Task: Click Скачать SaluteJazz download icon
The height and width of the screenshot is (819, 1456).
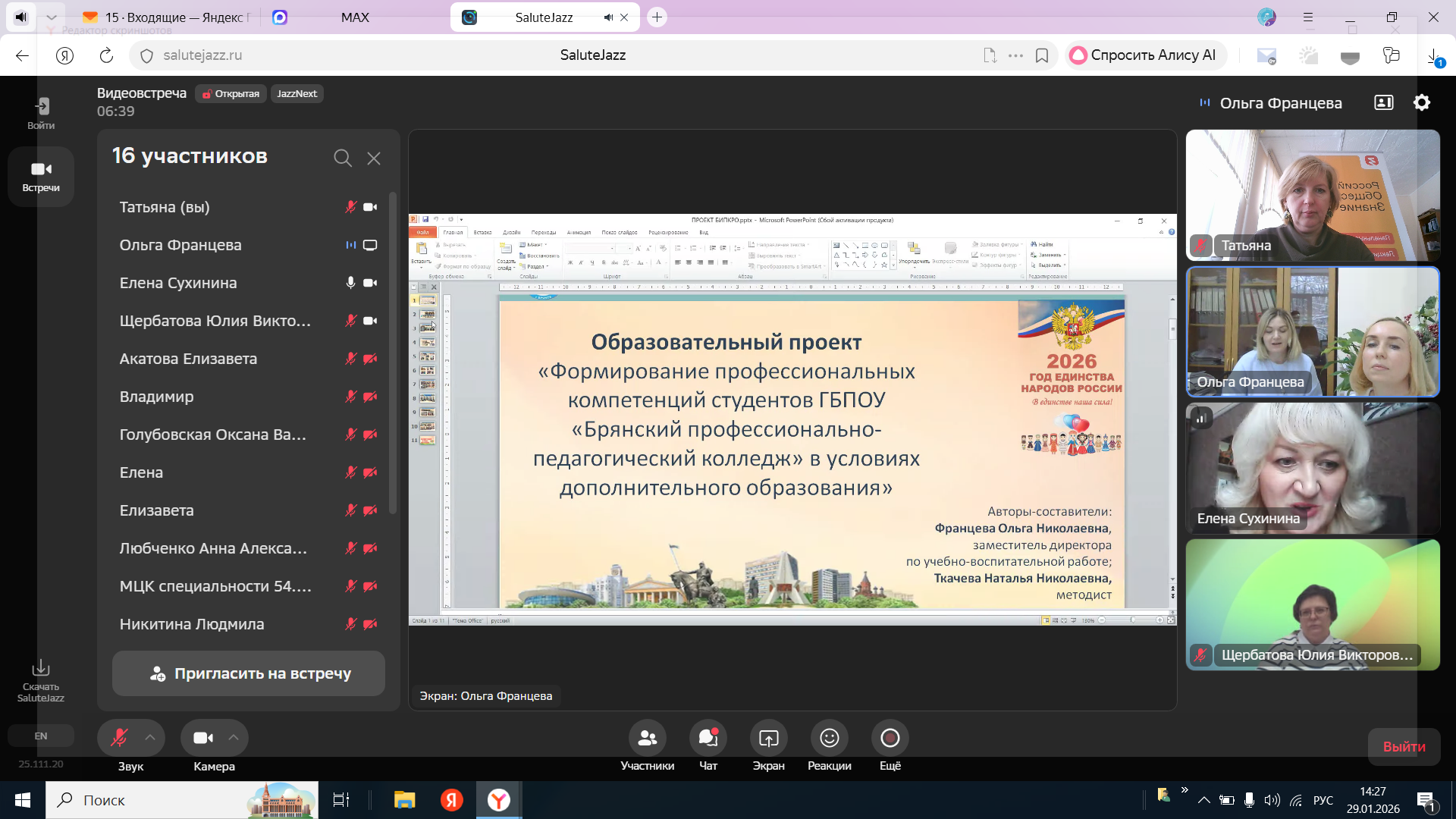Action: point(41,668)
